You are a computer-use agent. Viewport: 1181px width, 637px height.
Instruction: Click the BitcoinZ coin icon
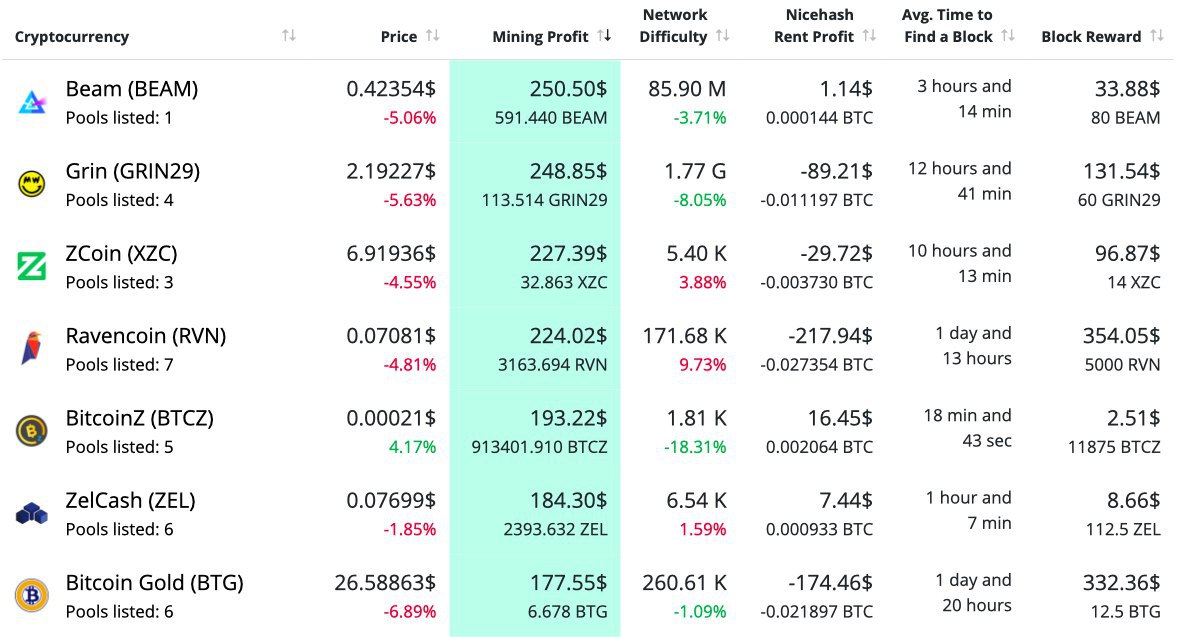coord(32,431)
